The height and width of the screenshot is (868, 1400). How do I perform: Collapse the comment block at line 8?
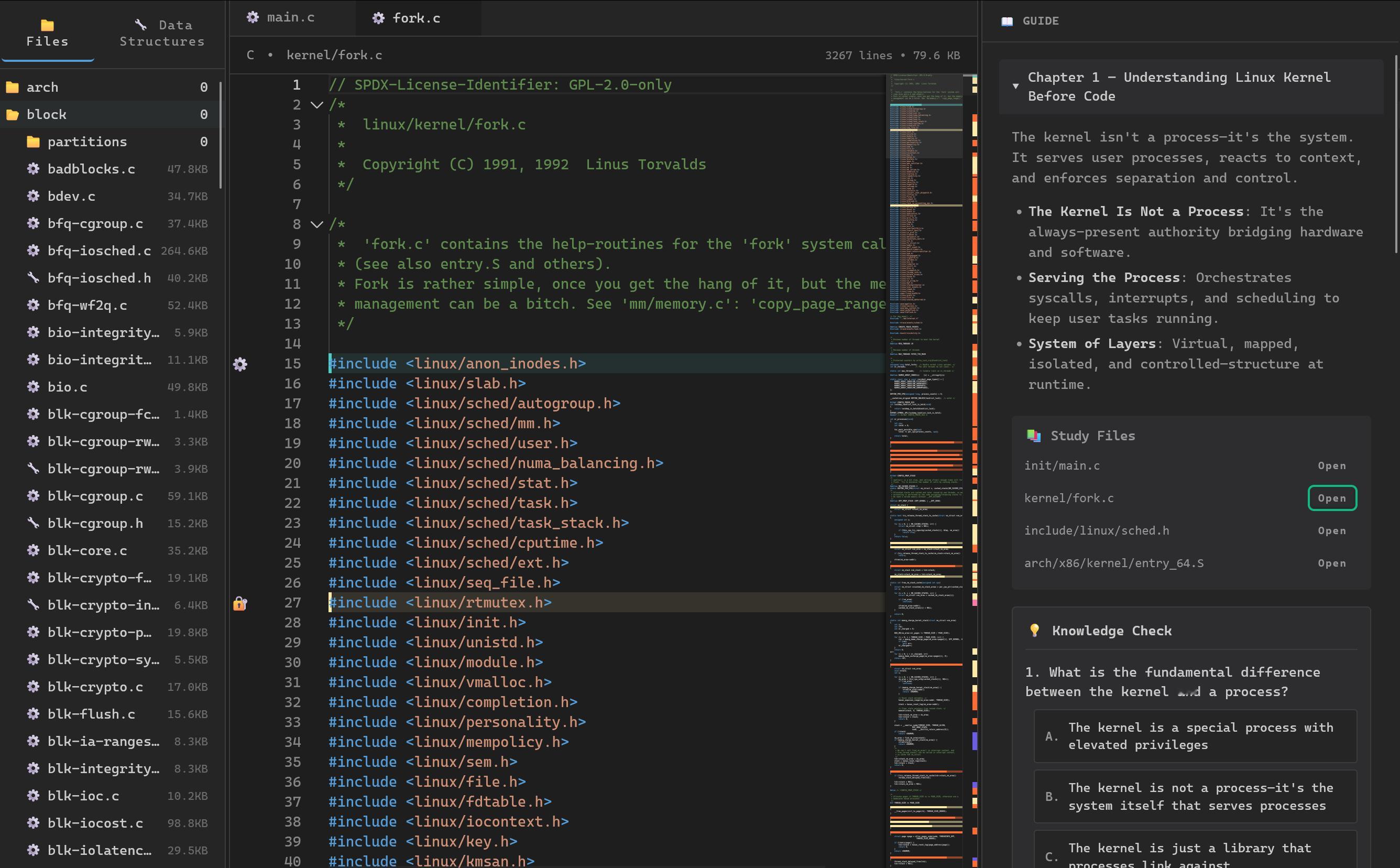[316, 224]
